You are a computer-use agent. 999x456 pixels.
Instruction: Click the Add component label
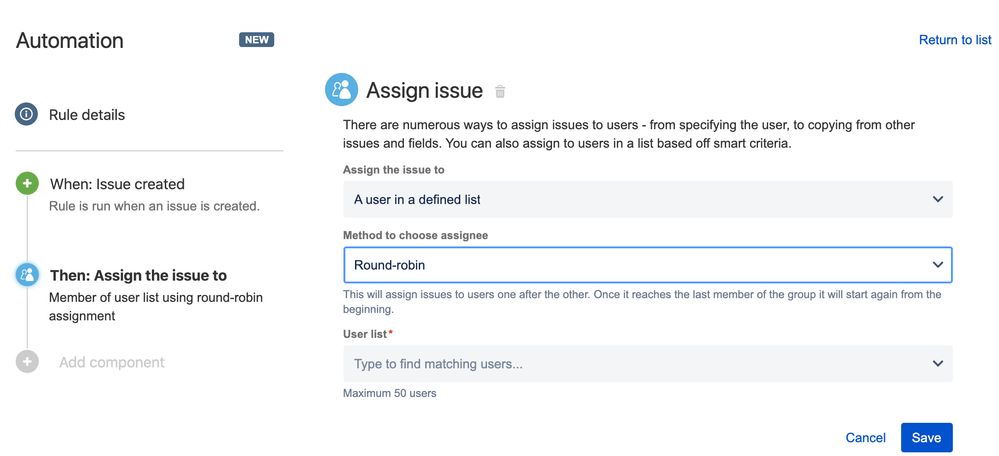112,362
